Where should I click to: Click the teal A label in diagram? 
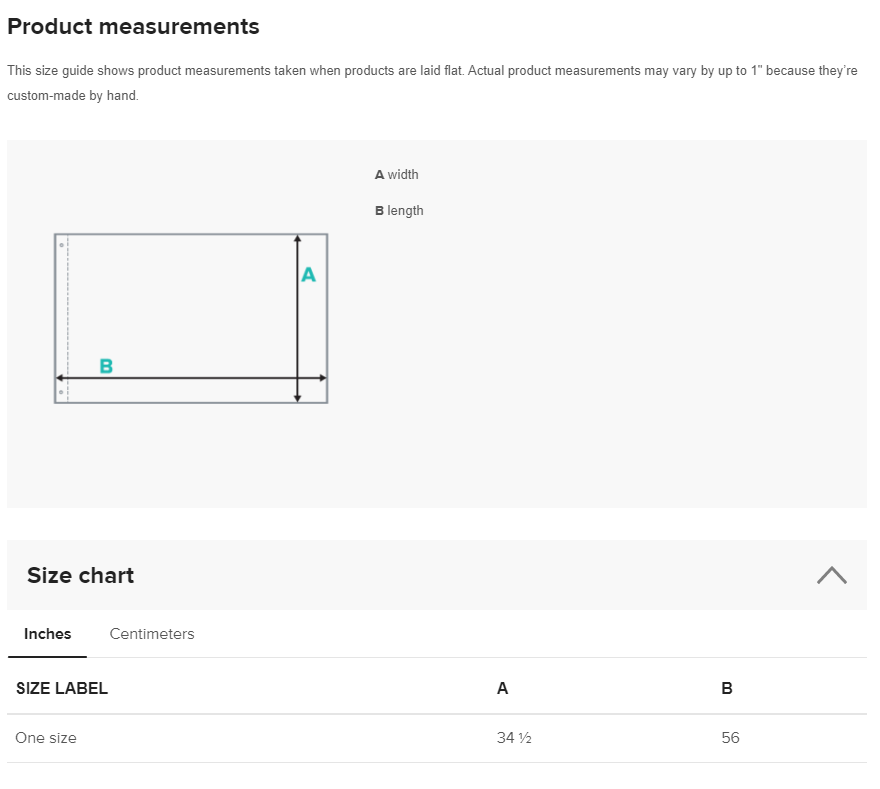(309, 275)
